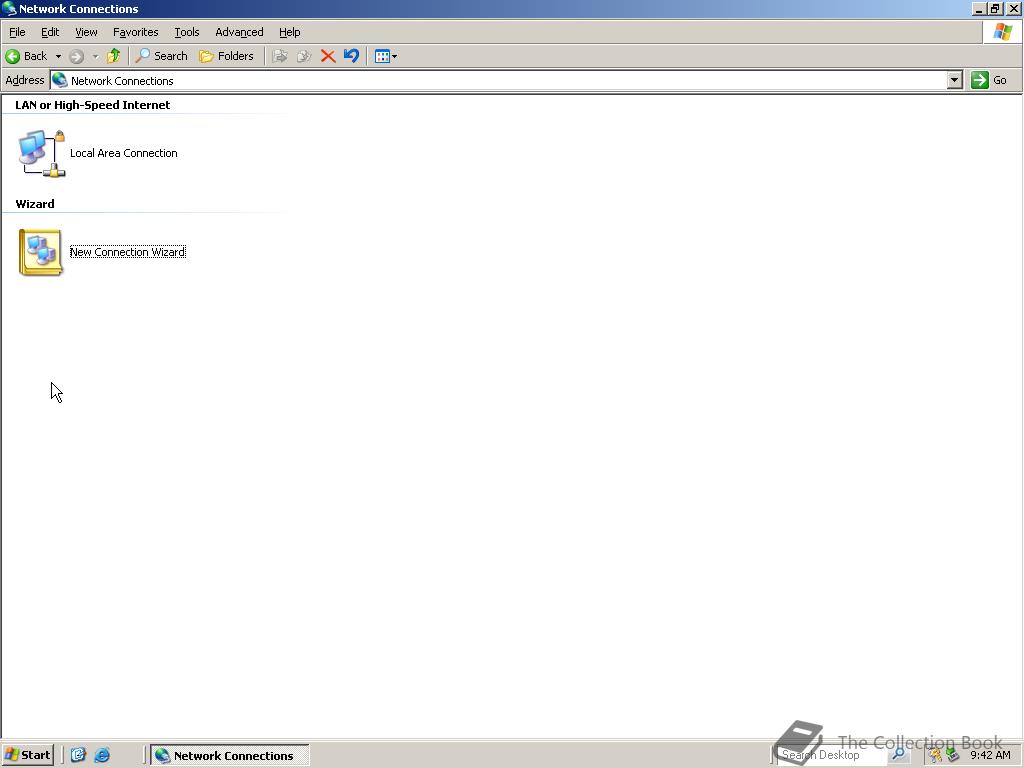This screenshot has height=768, width=1024.
Task: Click the Network Connections taskbar button
Action: point(230,756)
